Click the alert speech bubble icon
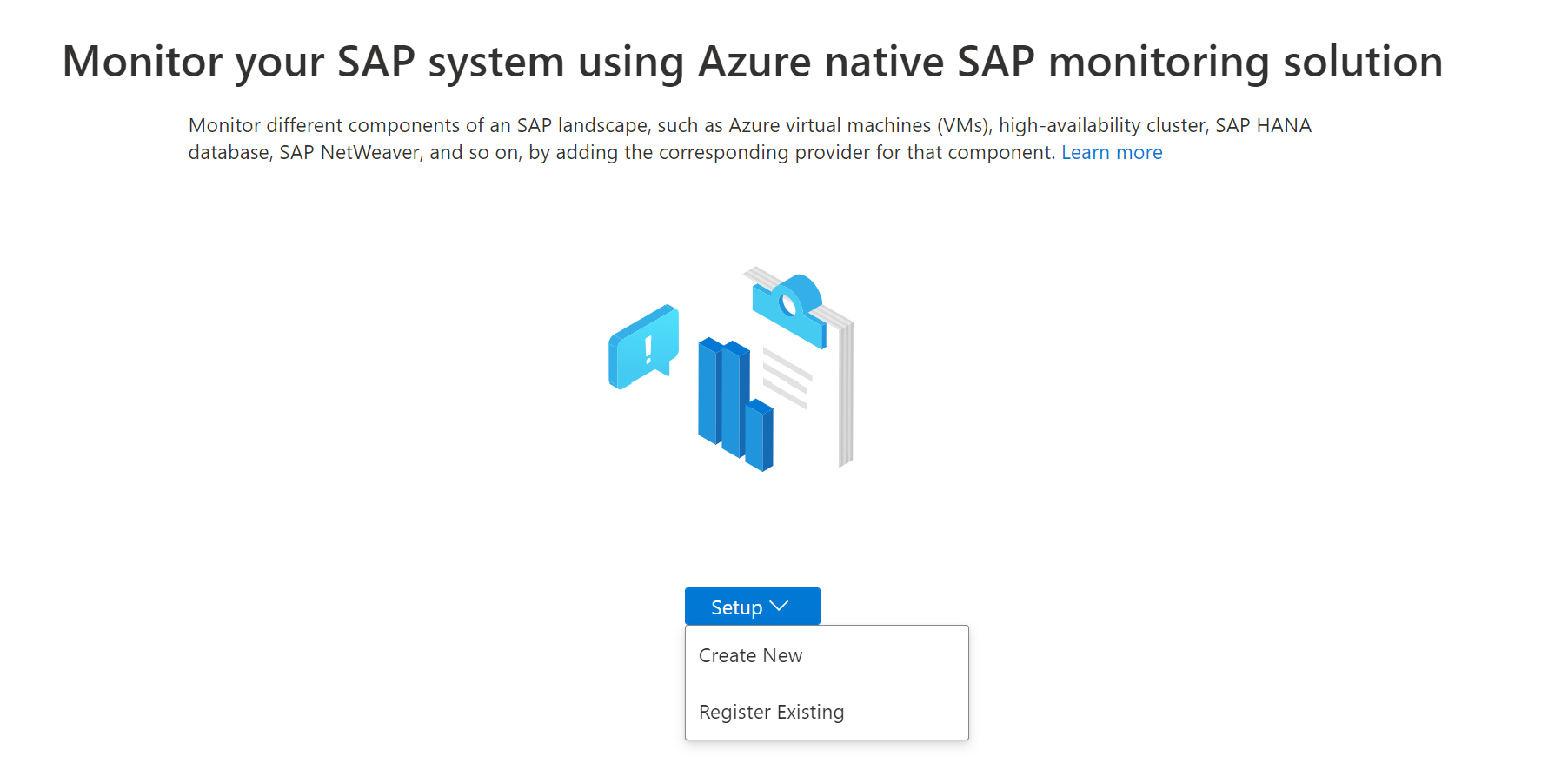1568x763 pixels. tap(643, 347)
